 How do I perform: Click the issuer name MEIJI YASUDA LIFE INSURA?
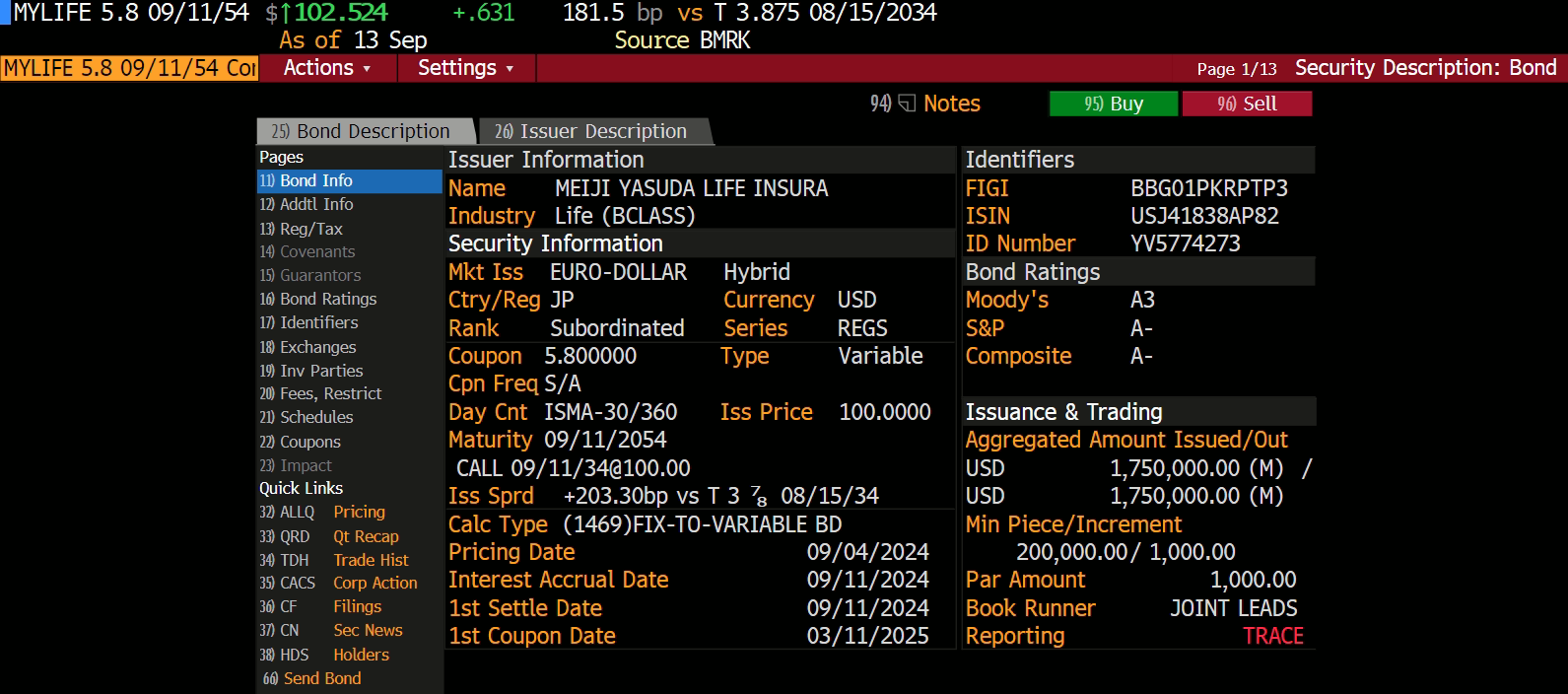[x=691, y=188]
